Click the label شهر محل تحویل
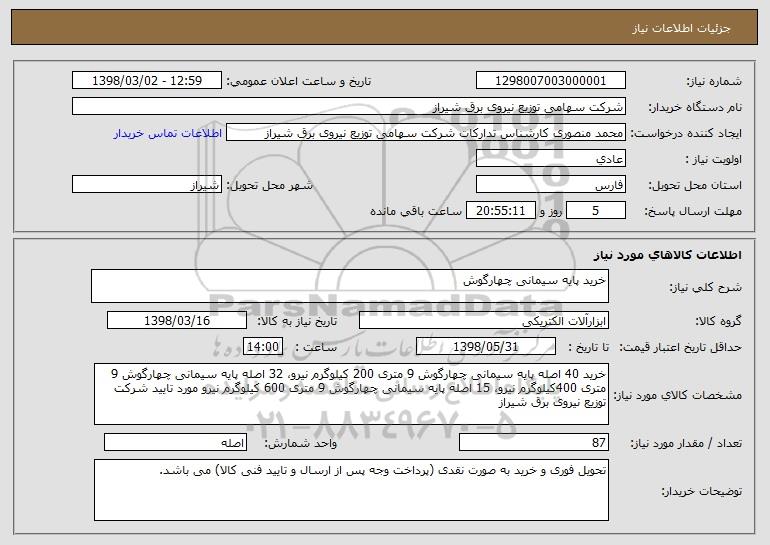770x545 pixels. click(269, 186)
